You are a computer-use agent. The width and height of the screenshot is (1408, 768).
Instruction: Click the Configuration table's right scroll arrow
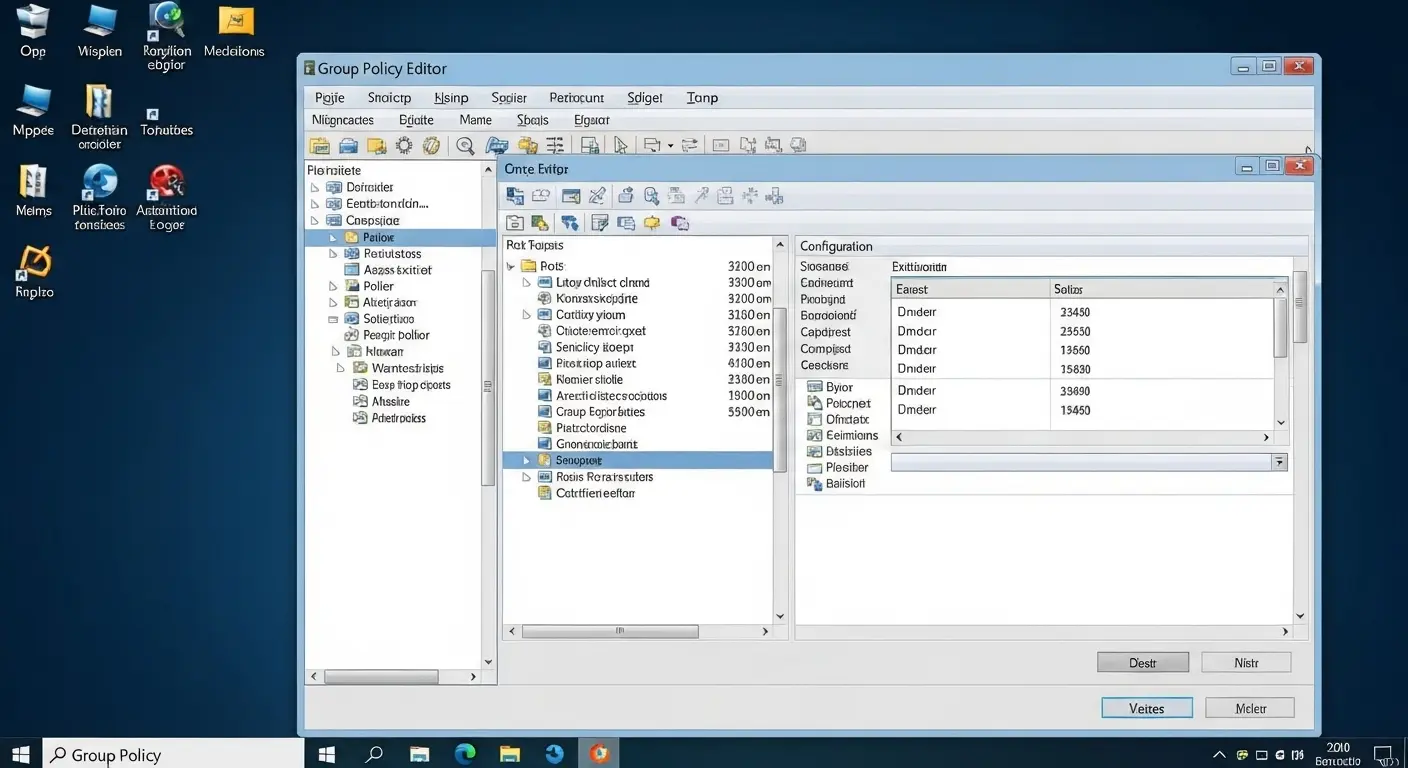click(x=1266, y=437)
